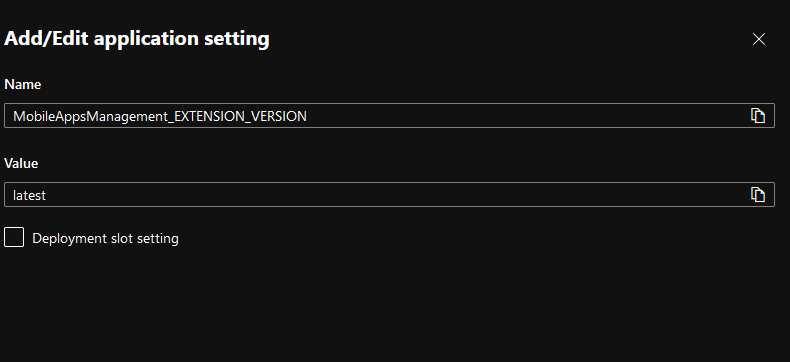Copy the Value field to clipboard
The height and width of the screenshot is (362, 790).
(758, 195)
